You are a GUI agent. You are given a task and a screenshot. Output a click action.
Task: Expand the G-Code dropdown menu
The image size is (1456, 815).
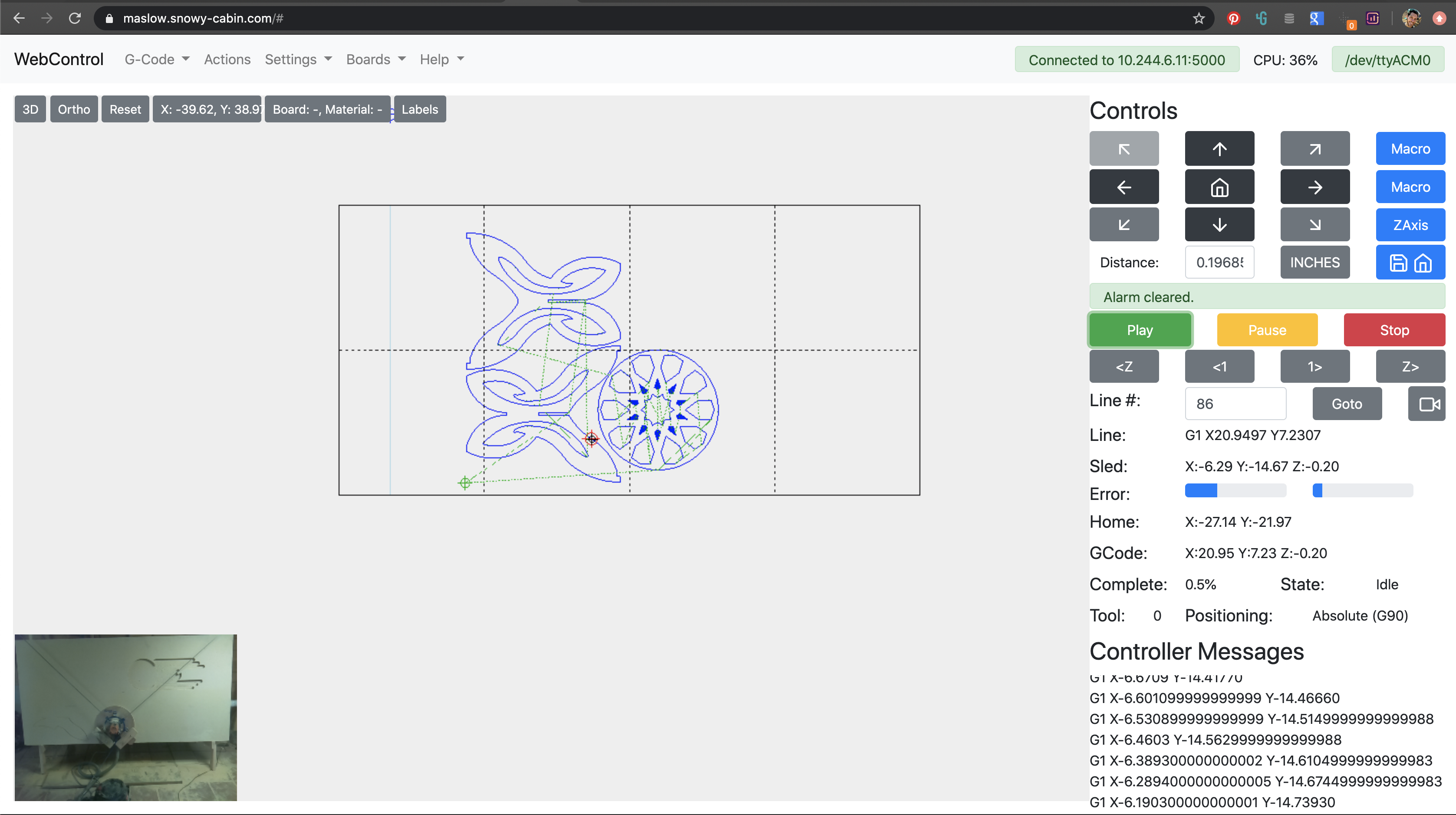[157, 59]
